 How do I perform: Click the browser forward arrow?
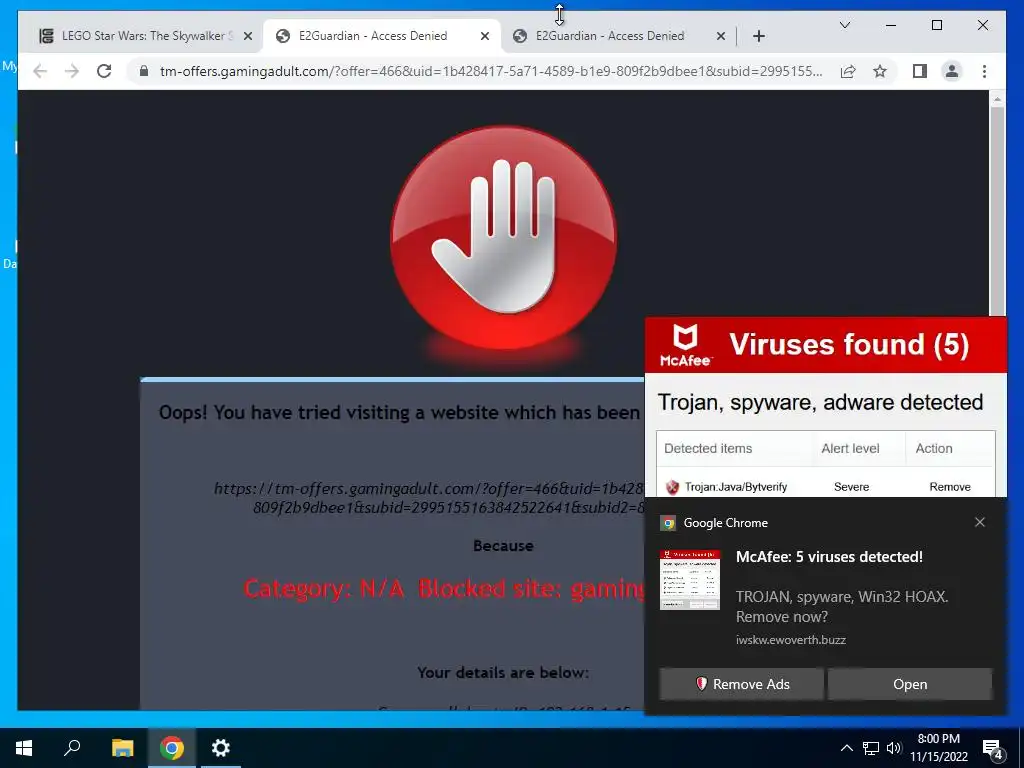[x=72, y=71]
